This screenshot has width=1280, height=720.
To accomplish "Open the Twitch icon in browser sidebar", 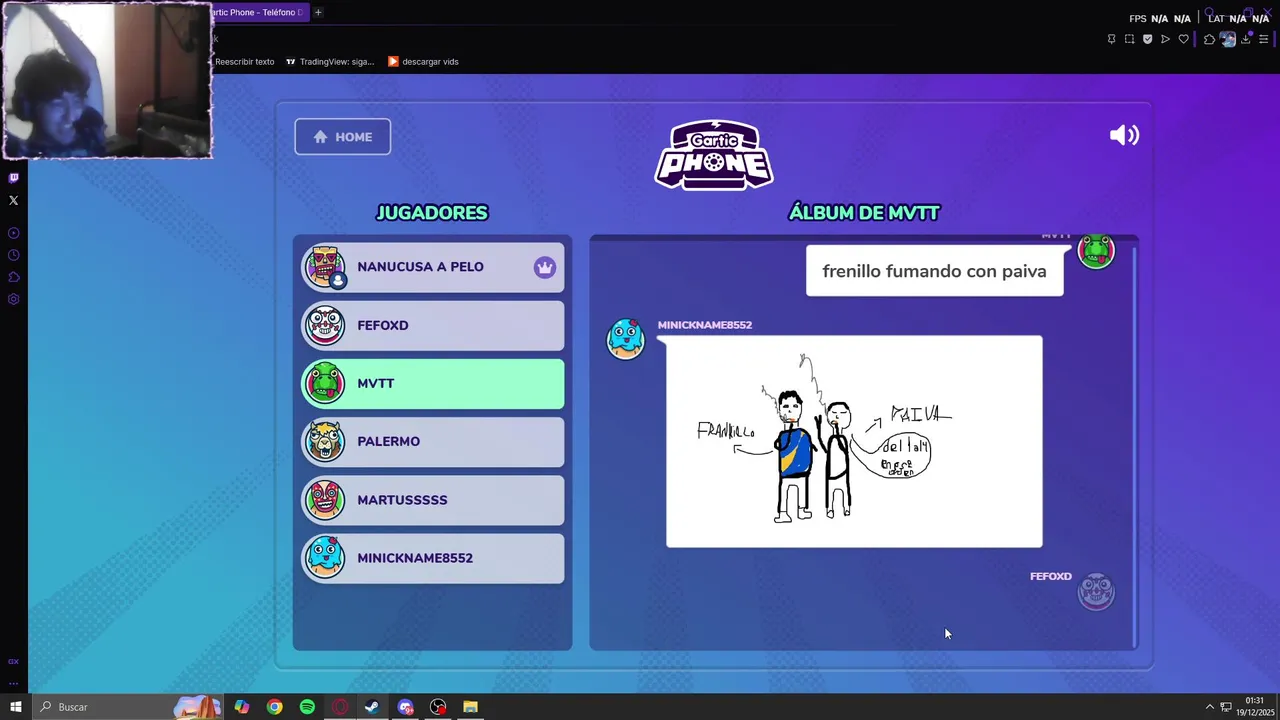I will [x=13, y=178].
